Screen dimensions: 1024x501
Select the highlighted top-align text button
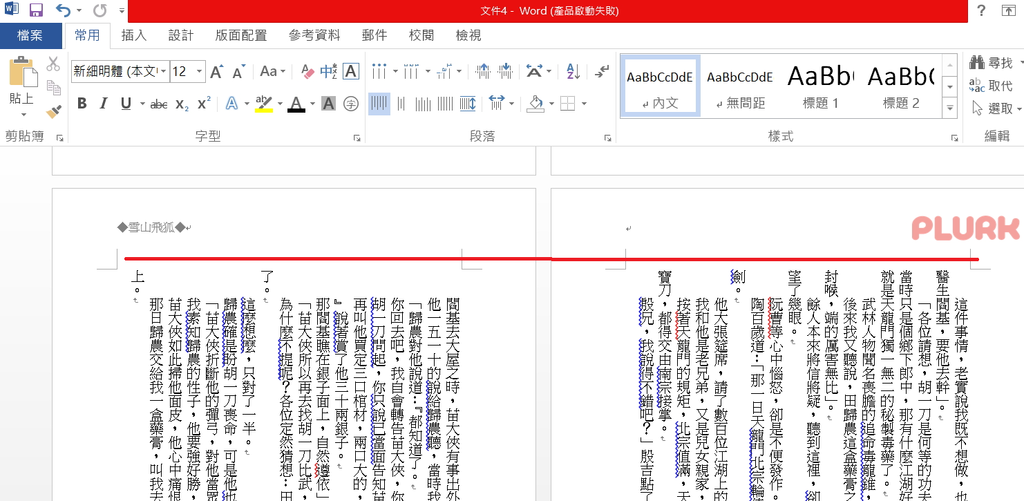point(379,103)
